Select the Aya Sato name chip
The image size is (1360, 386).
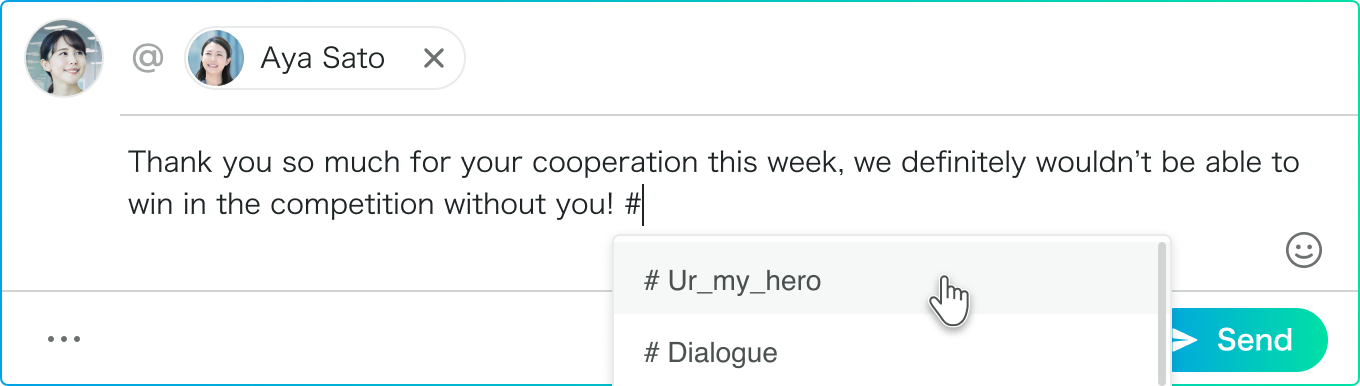(324, 58)
